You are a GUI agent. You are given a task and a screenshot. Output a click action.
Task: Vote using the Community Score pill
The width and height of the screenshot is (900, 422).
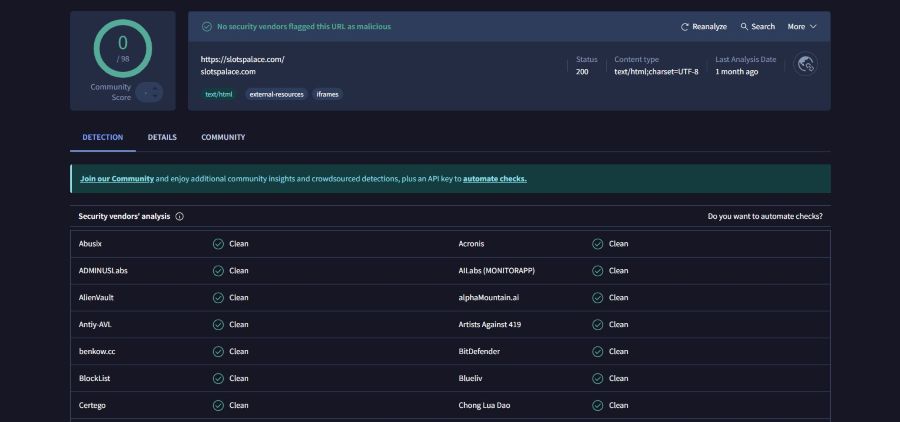pyautogui.click(x=149, y=92)
